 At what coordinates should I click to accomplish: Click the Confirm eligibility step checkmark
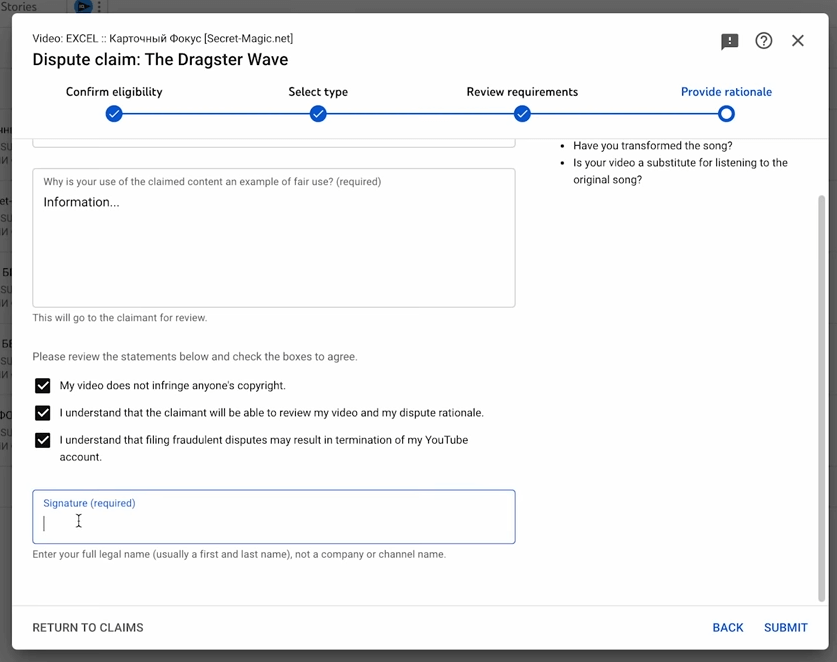click(x=114, y=114)
